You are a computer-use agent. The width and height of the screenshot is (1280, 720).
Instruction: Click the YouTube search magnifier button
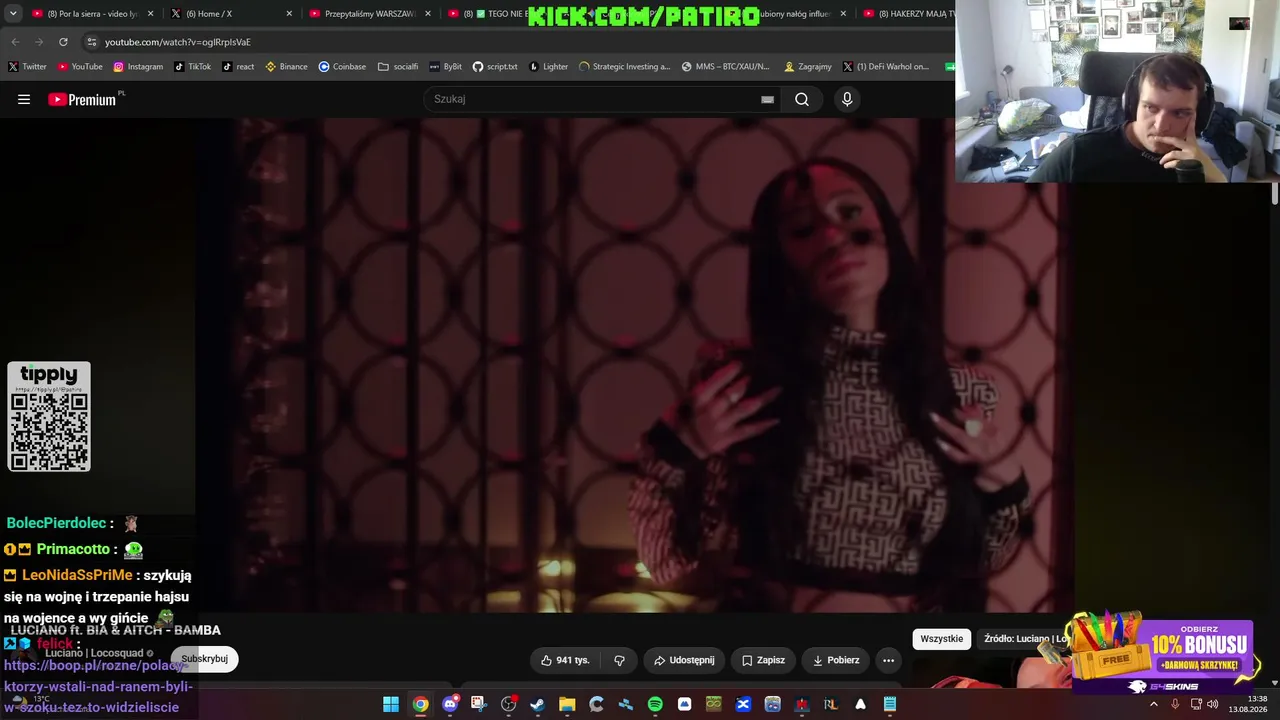point(802,99)
